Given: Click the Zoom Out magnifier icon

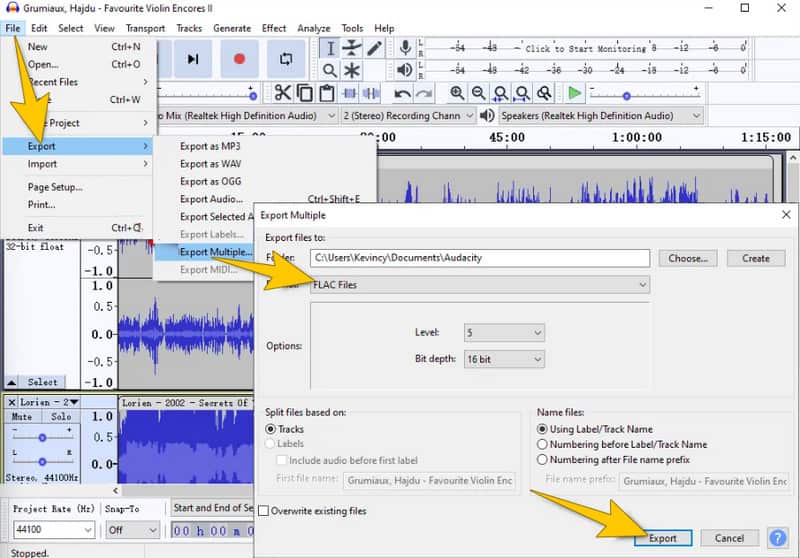Looking at the screenshot, I should 479,93.
